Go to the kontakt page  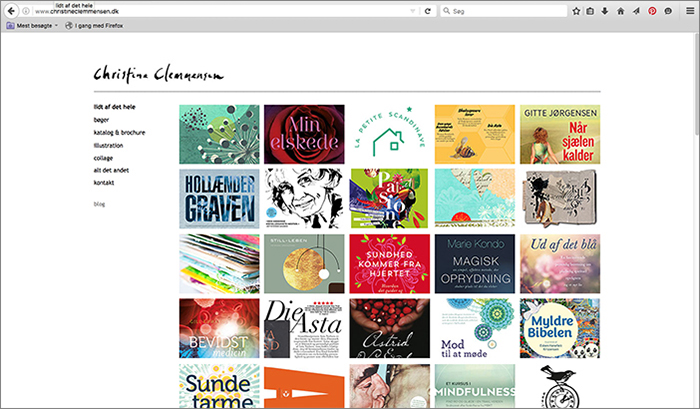click(104, 183)
